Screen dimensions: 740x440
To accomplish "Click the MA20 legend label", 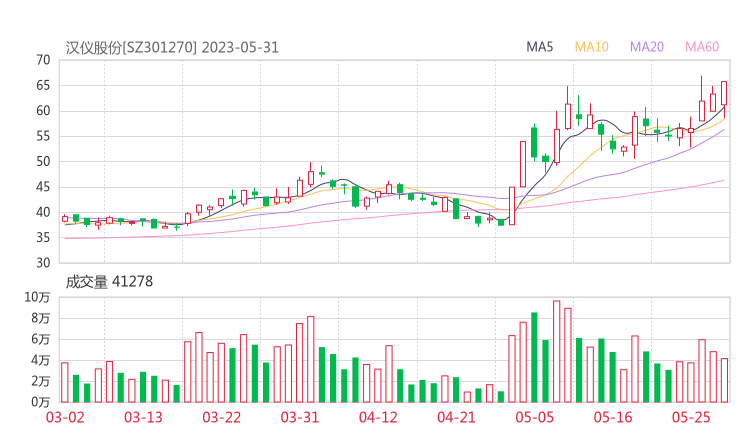I will pos(647,47).
